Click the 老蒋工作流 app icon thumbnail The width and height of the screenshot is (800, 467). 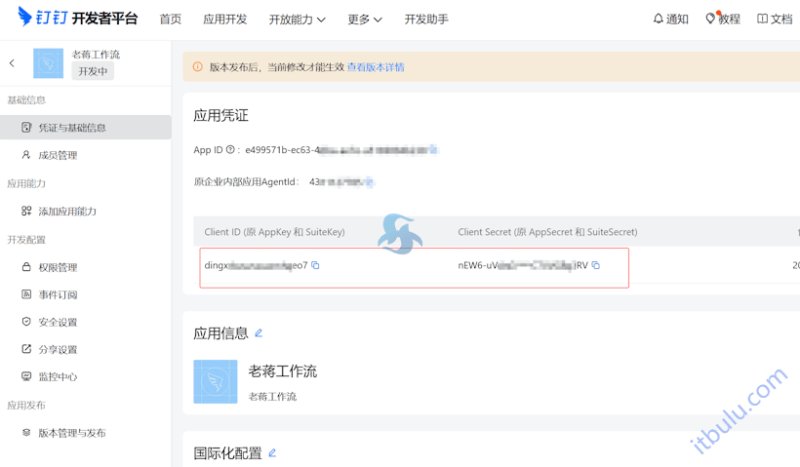coord(215,382)
